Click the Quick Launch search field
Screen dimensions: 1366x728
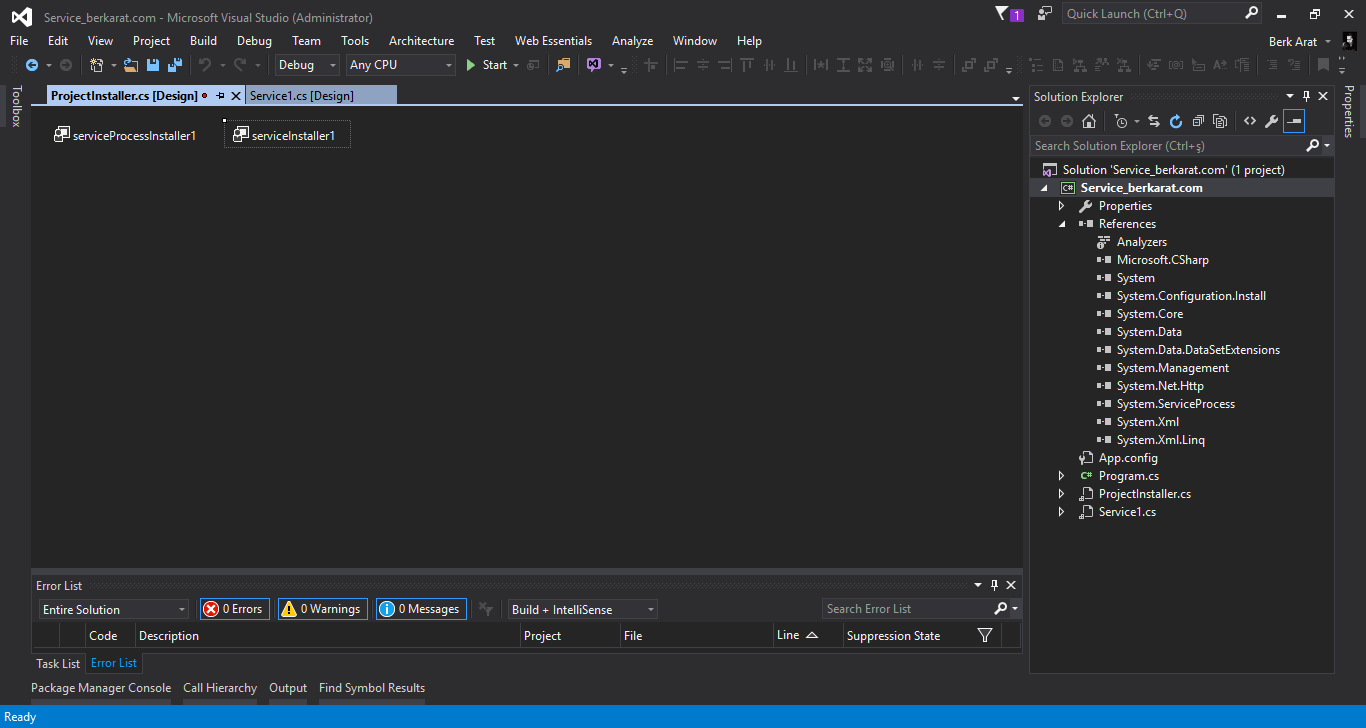point(1153,14)
